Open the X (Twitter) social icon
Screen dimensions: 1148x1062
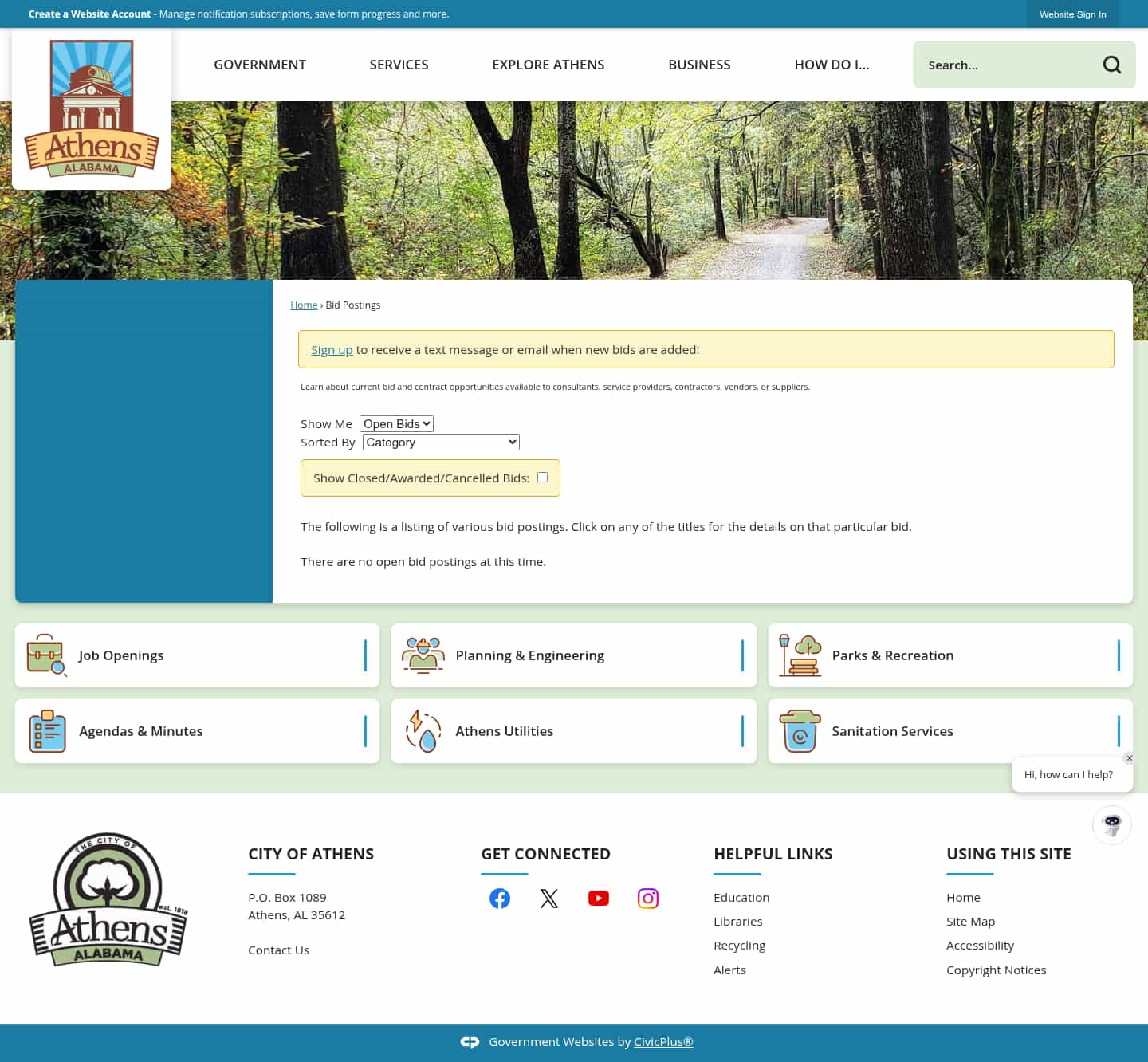coord(549,898)
